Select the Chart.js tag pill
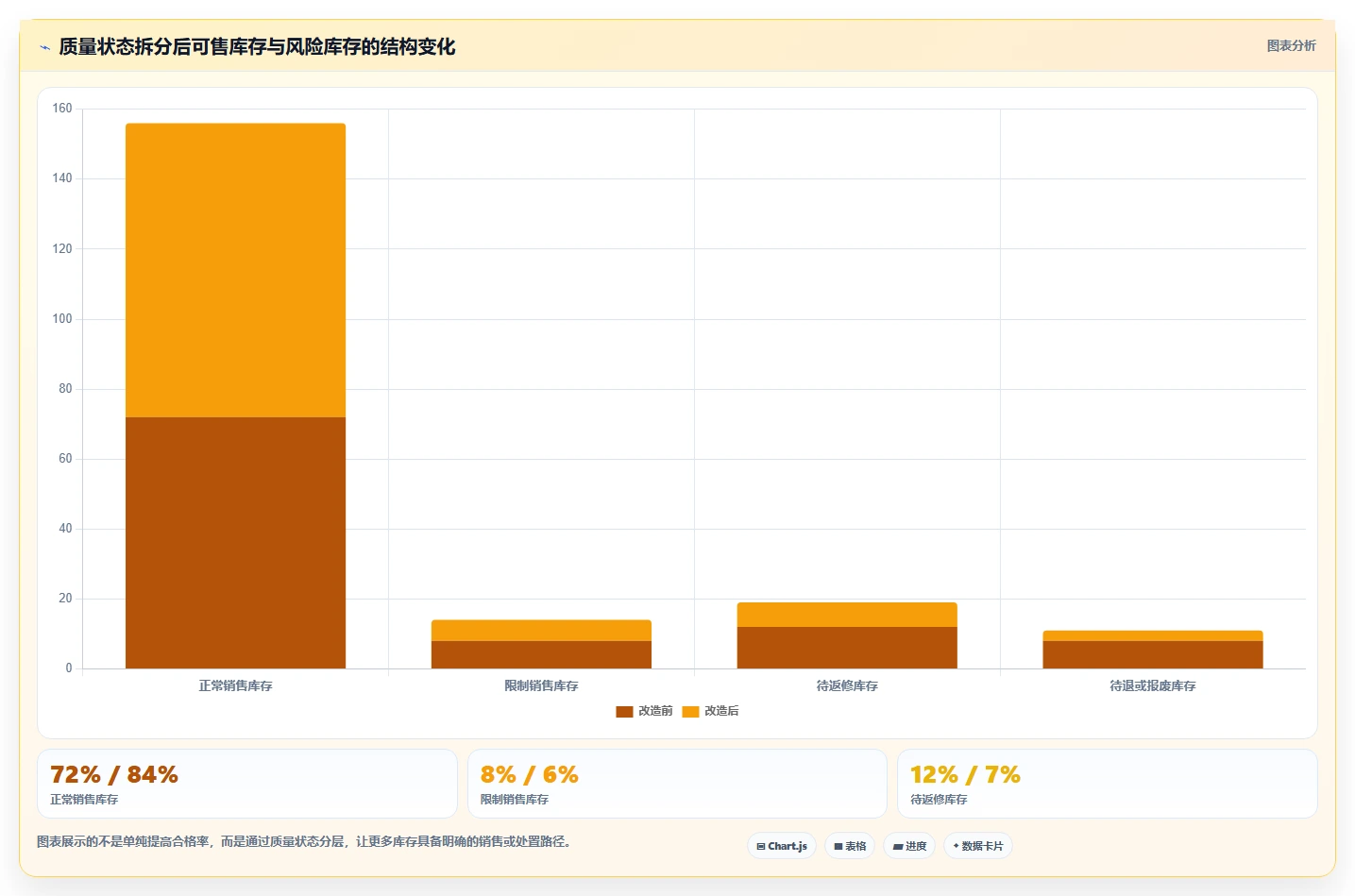Viewport: 1355px width, 896px height. coord(782,846)
